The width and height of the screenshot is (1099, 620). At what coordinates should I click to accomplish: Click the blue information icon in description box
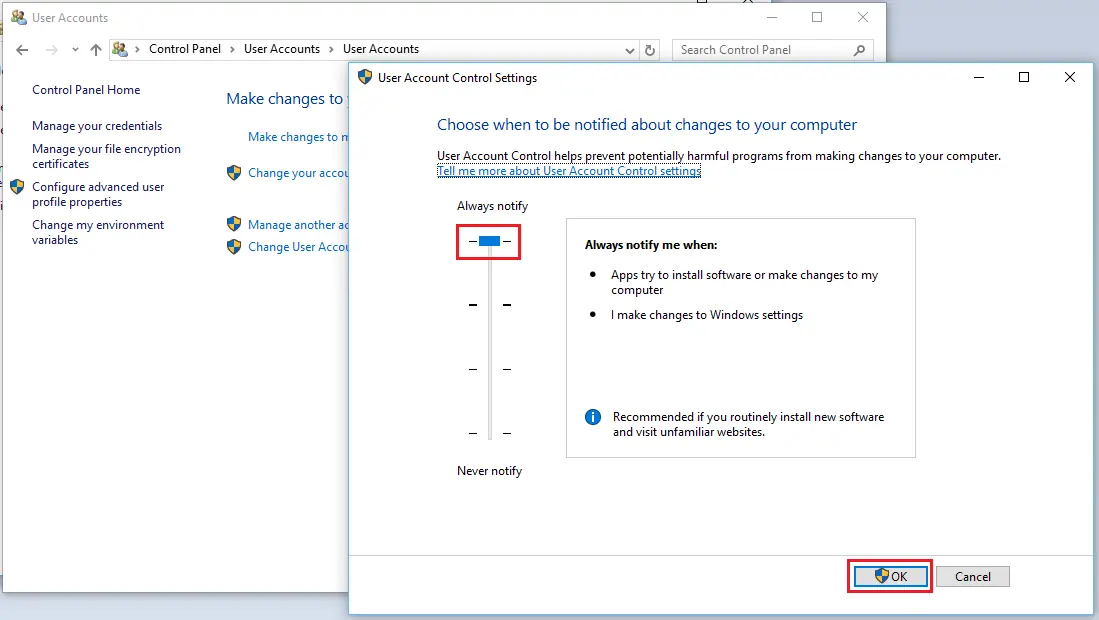coord(593,417)
